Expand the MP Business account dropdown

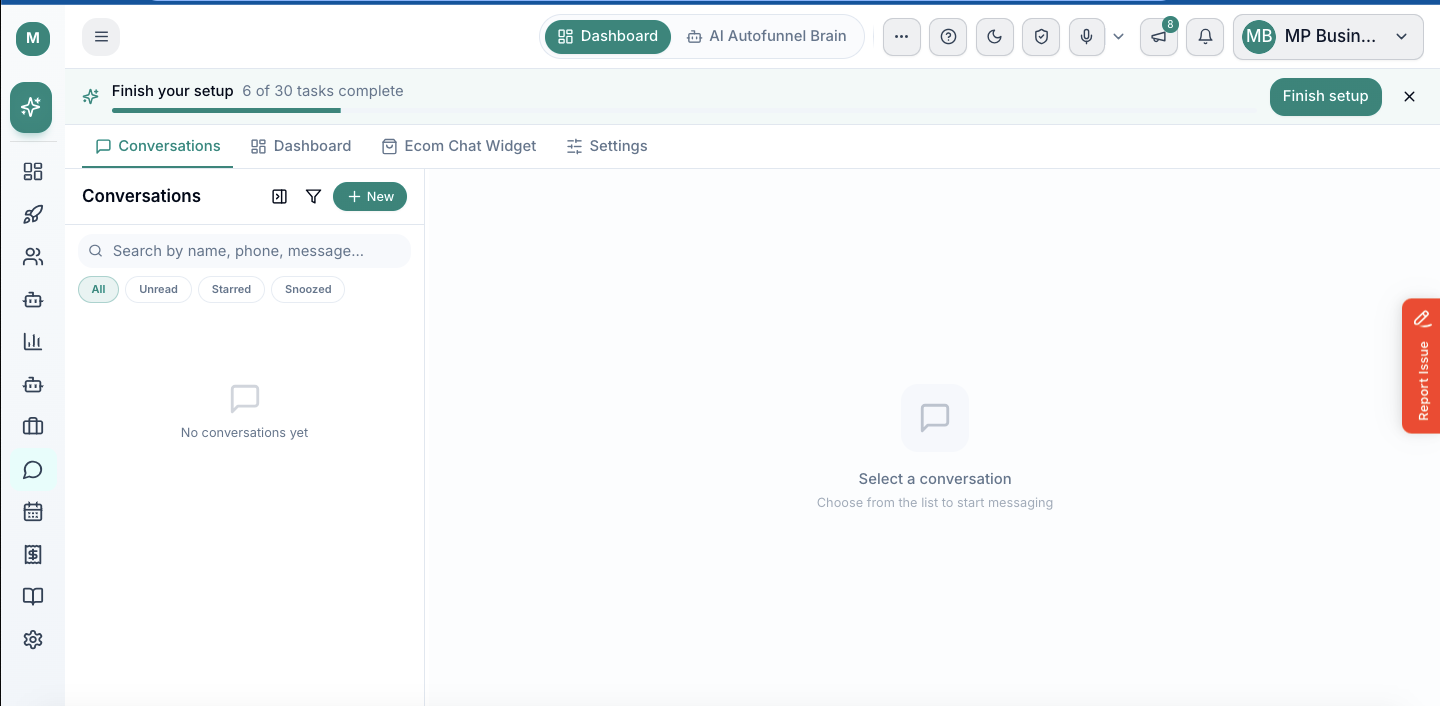(x=1328, y=37)
